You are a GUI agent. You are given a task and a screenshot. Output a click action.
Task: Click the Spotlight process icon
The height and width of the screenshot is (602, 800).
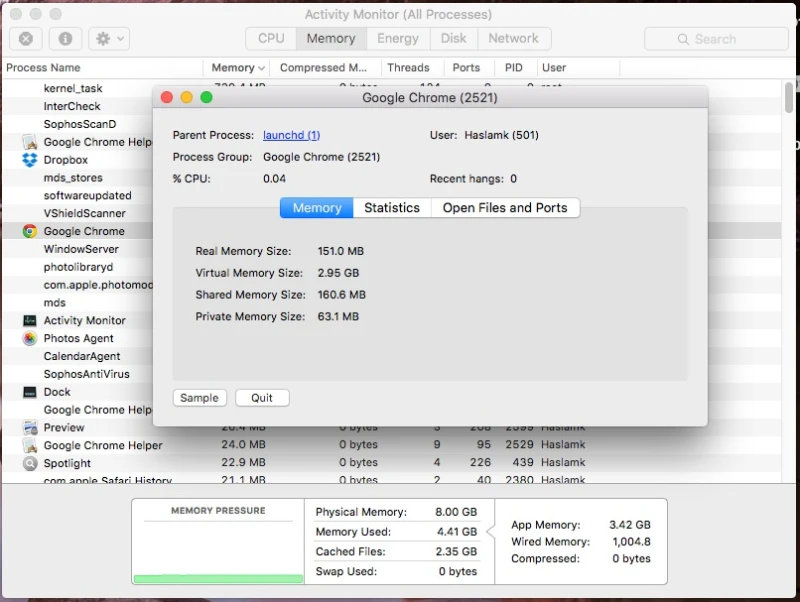[x=30, y=463]
